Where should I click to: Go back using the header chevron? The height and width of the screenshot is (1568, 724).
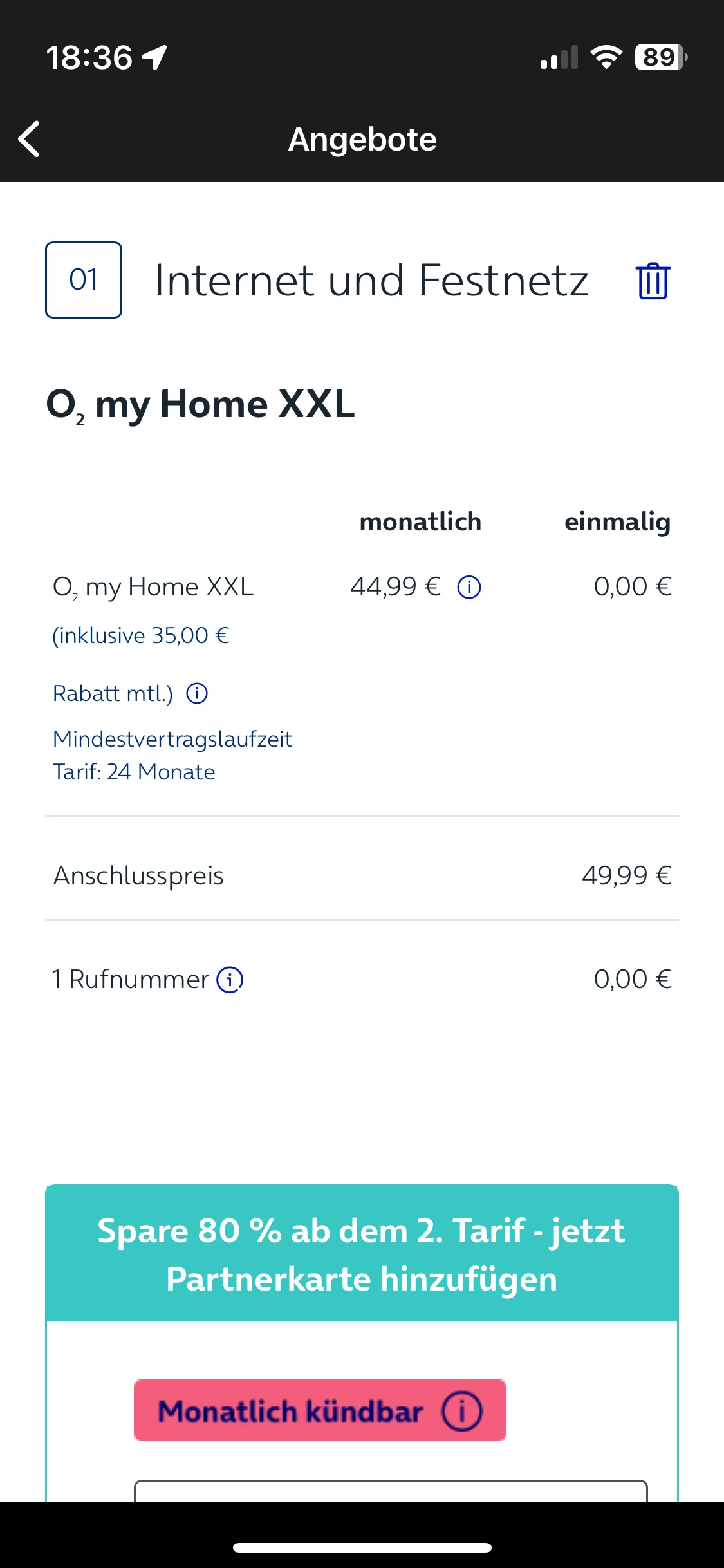pos(30,139)
